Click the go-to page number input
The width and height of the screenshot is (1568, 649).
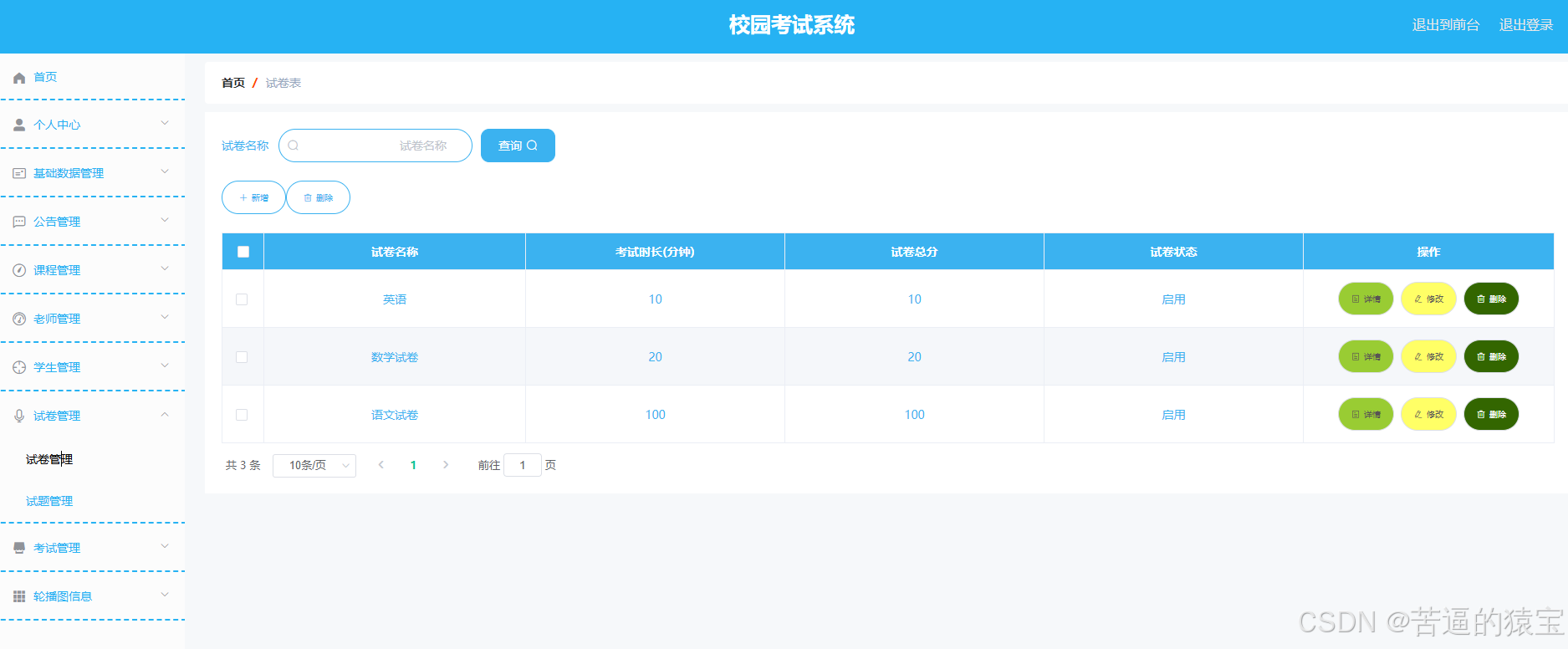[x=523, y=465]
